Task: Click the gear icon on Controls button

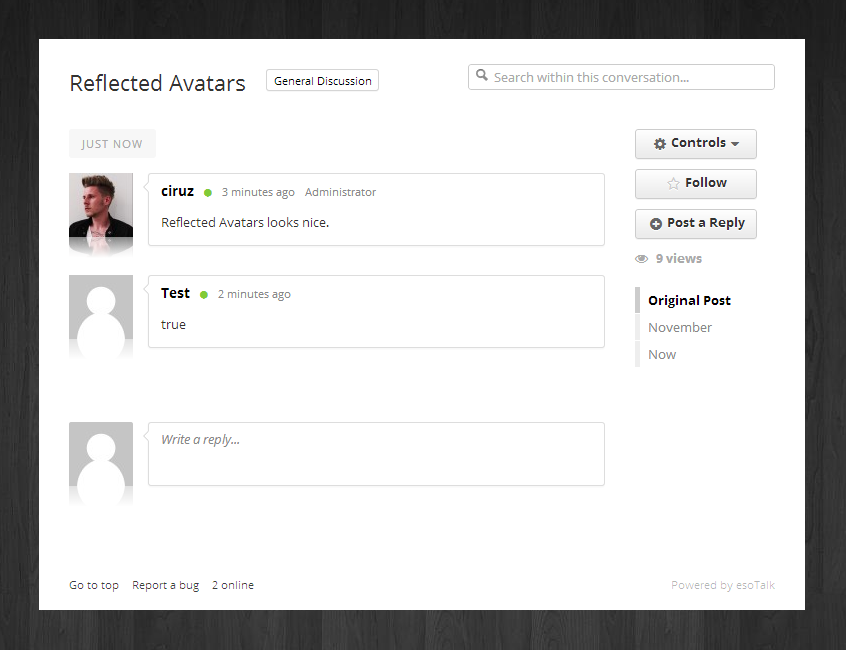Action: 660,144
